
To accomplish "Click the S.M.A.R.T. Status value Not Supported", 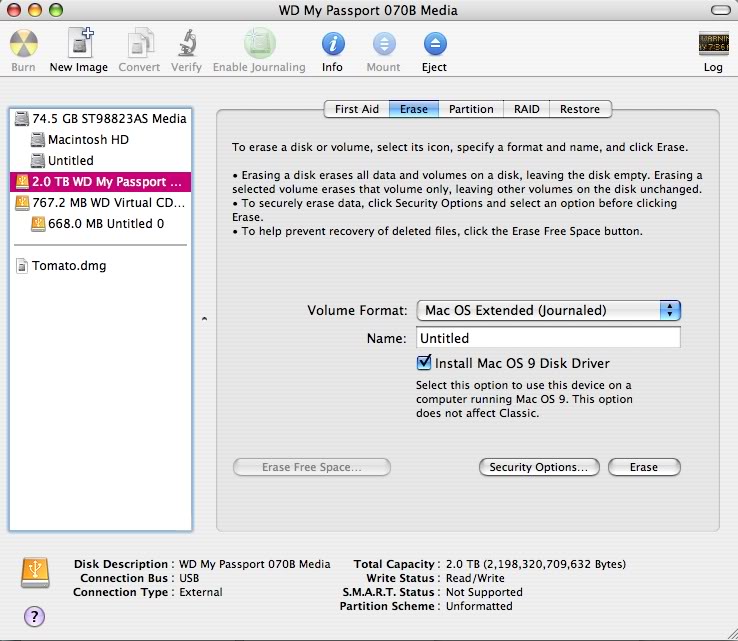I will (x=484, y=592).
